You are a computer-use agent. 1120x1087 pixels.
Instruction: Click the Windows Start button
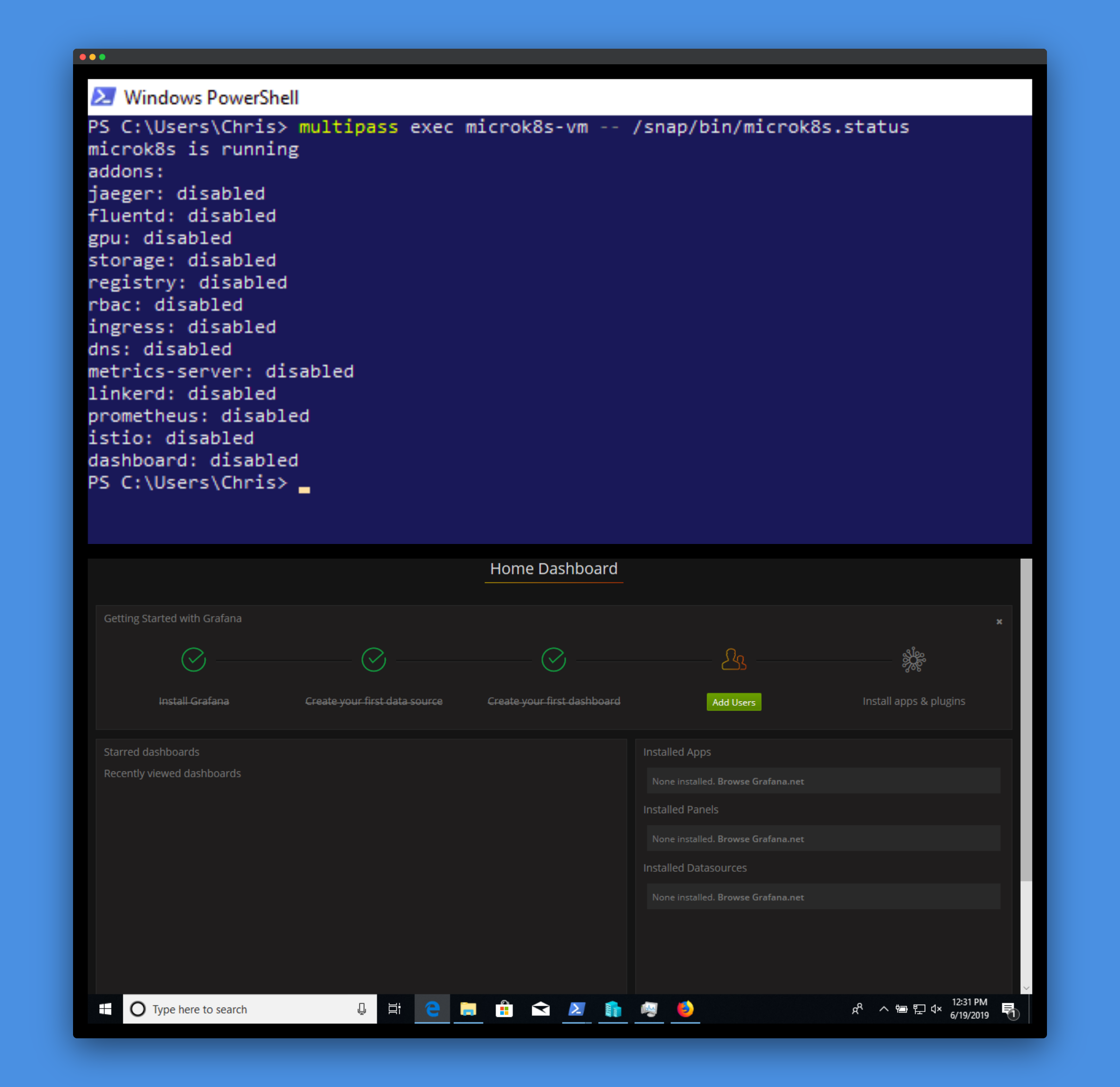coord(105,1009)
